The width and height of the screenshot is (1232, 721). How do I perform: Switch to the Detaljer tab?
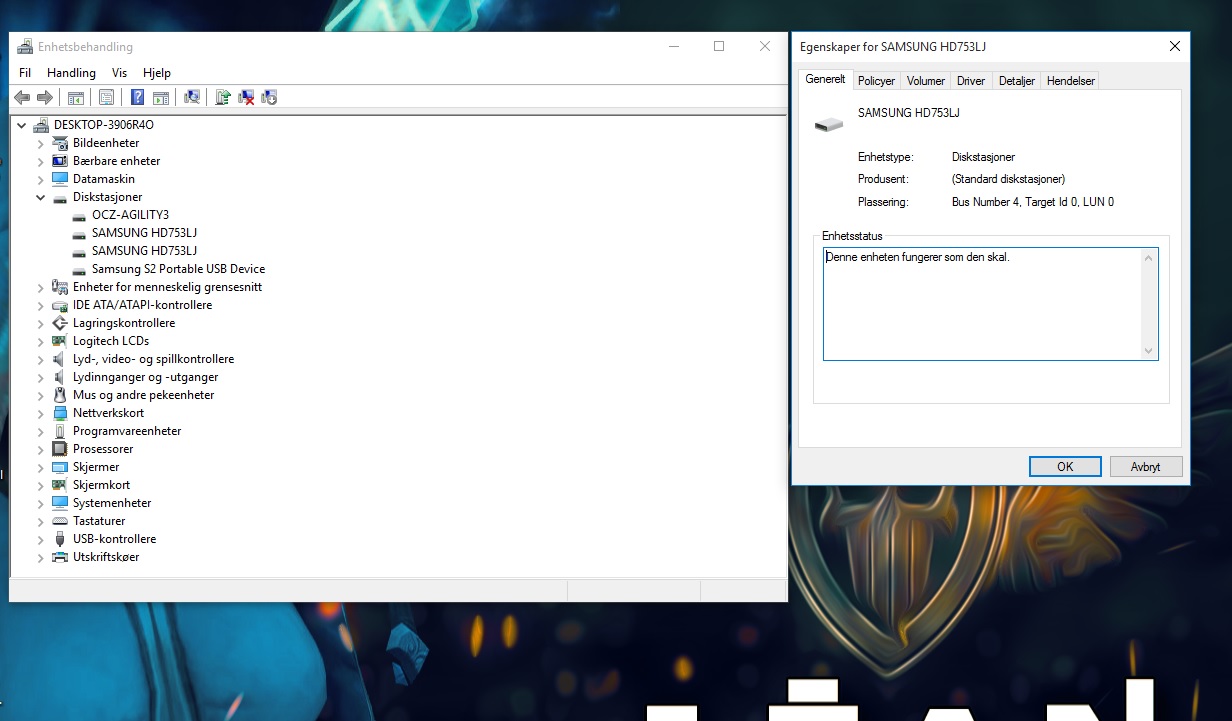(x=1016, y=81)
